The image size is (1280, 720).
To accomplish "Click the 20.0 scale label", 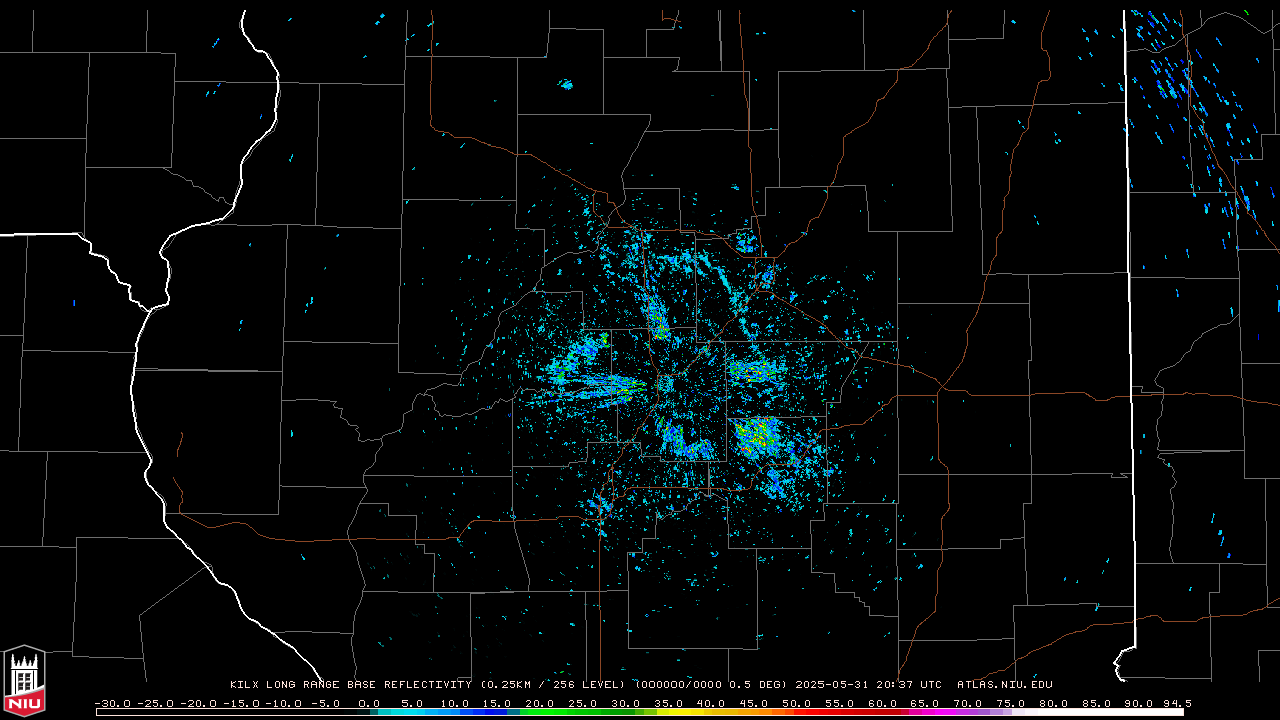I will click(x=540, y=703).
